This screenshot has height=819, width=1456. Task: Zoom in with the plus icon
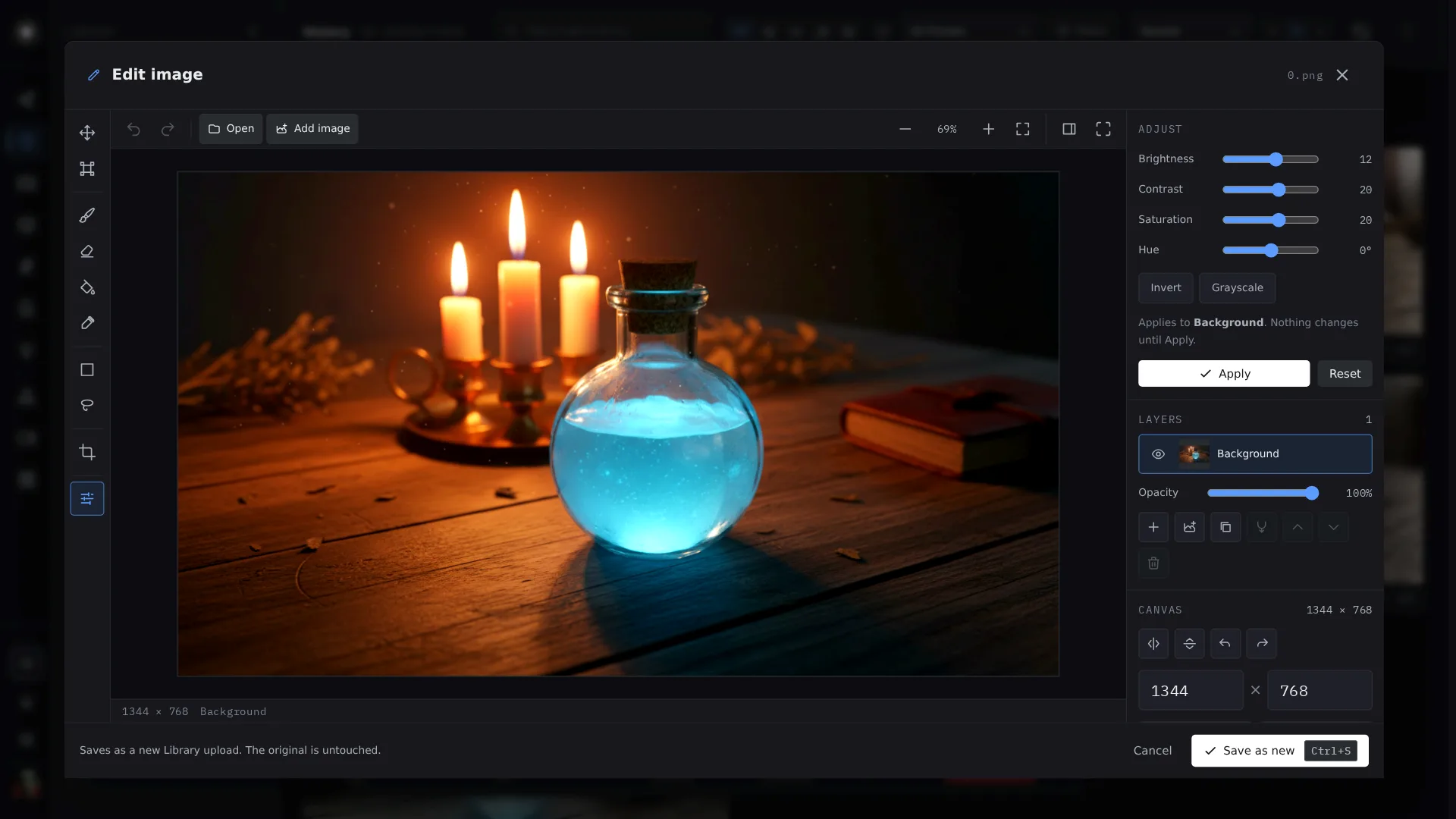[x=988, y=129]
